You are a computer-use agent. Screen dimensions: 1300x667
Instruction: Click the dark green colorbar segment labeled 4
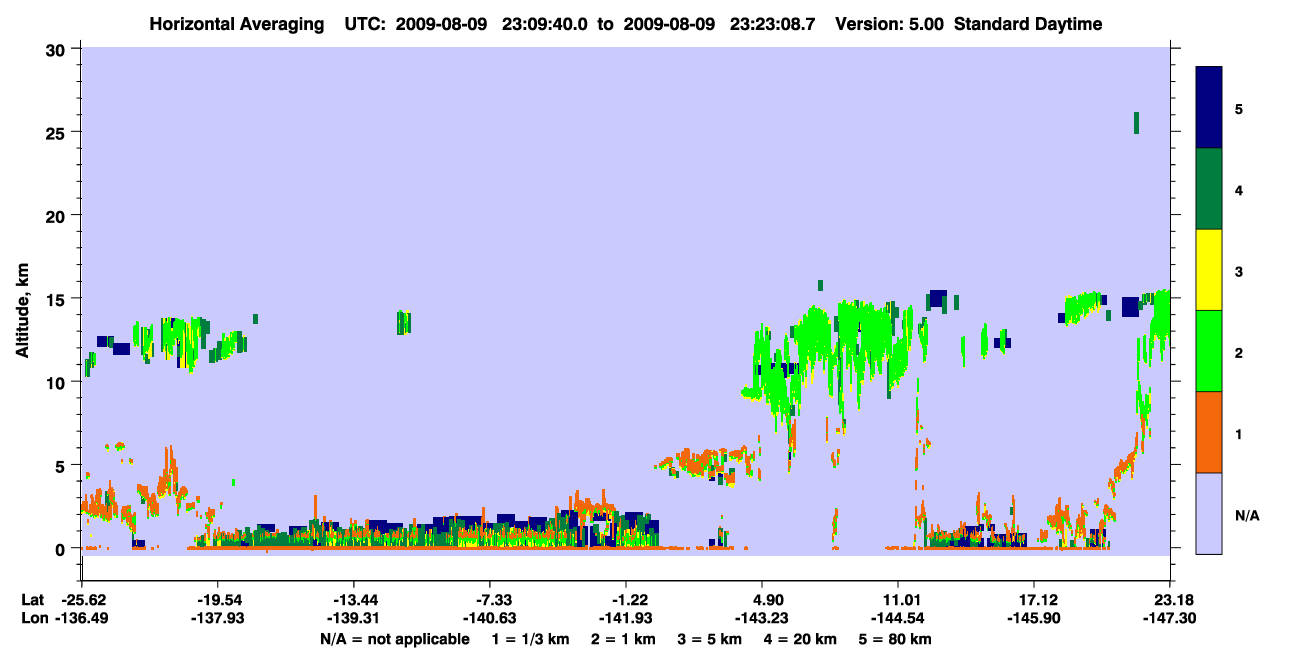pos(1209,189)
